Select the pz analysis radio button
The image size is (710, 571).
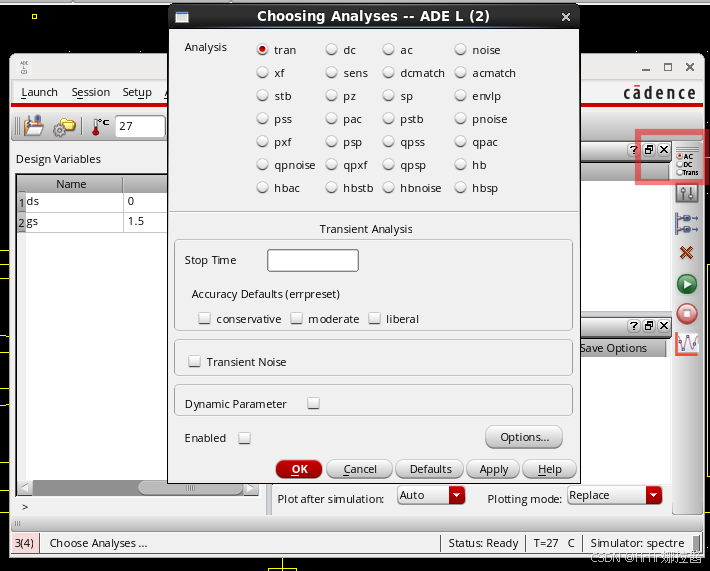click(331, 96)
